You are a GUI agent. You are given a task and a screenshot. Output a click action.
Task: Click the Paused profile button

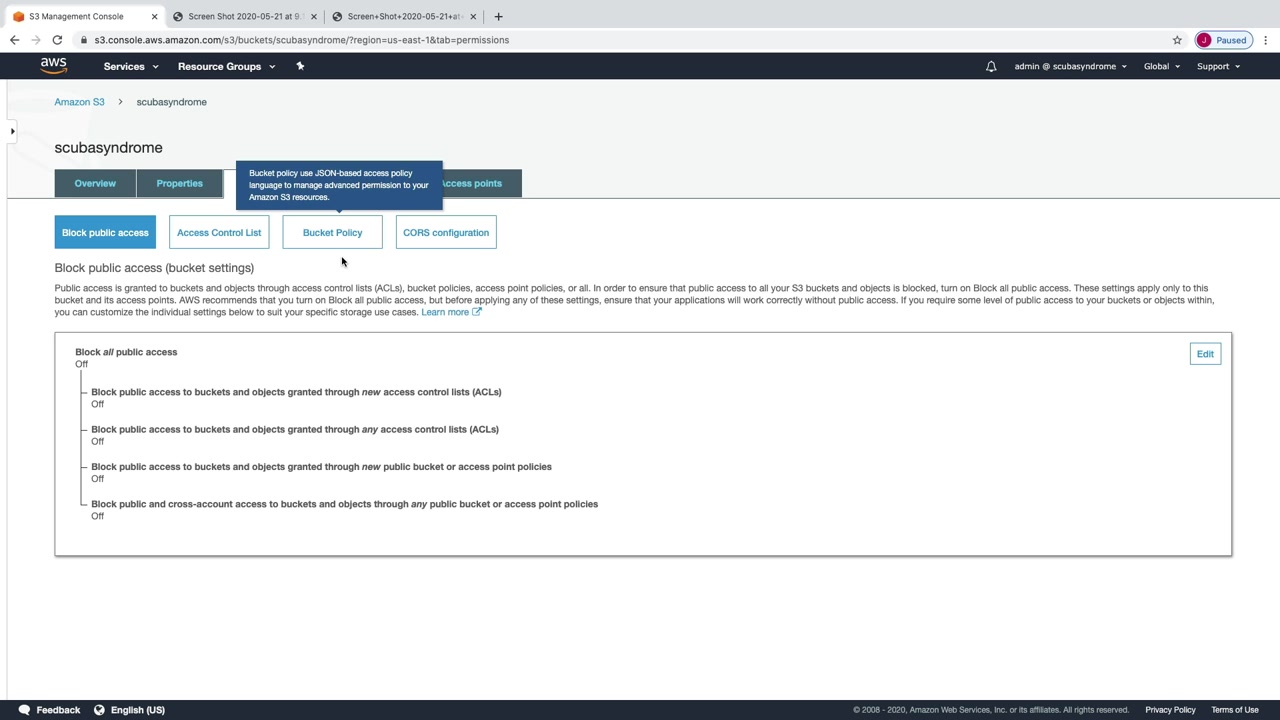click(x=1223, y=40)
